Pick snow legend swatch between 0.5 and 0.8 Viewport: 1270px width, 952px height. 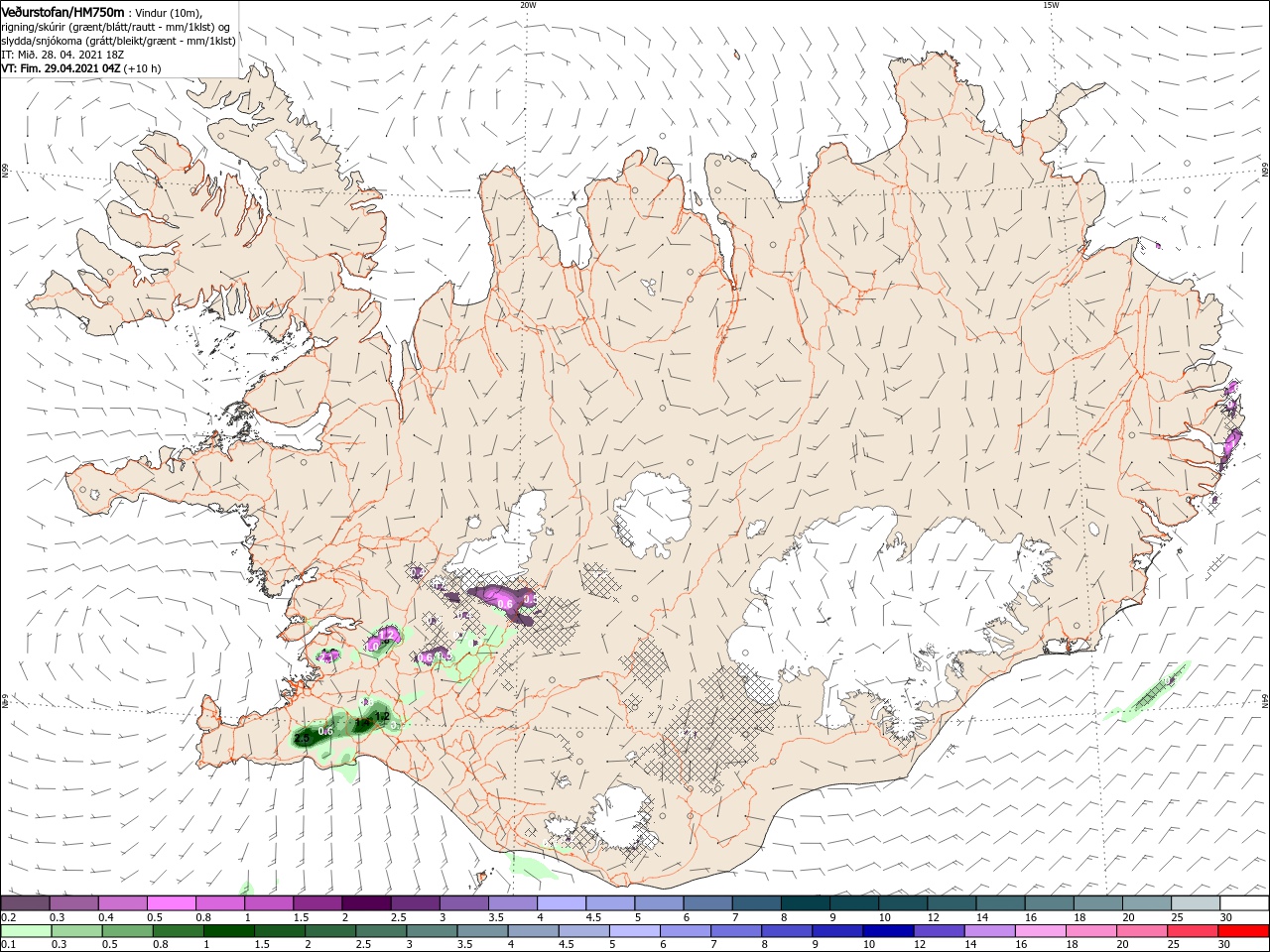coord(171,903)
